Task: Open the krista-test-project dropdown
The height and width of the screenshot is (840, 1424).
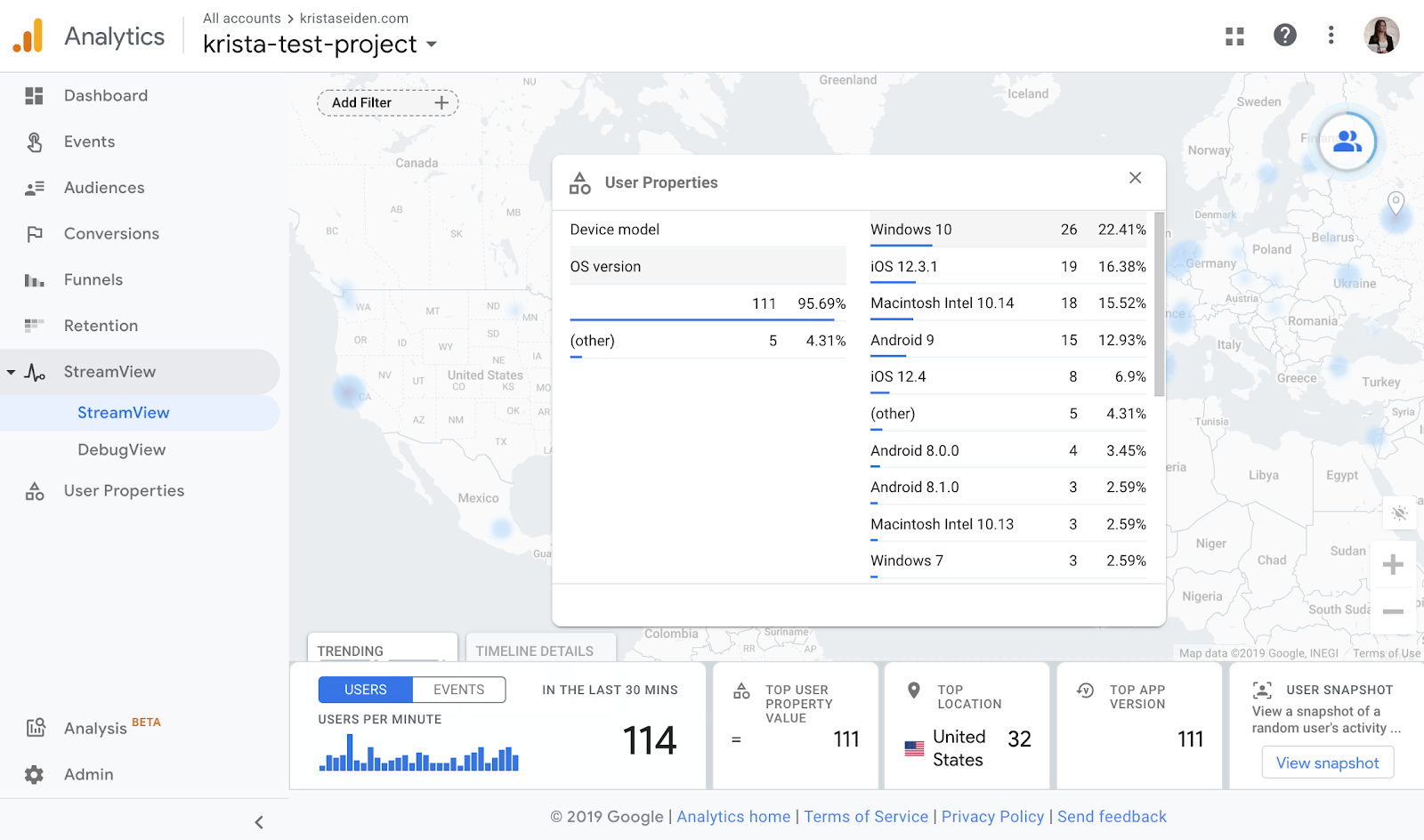Action: point(320,44)
